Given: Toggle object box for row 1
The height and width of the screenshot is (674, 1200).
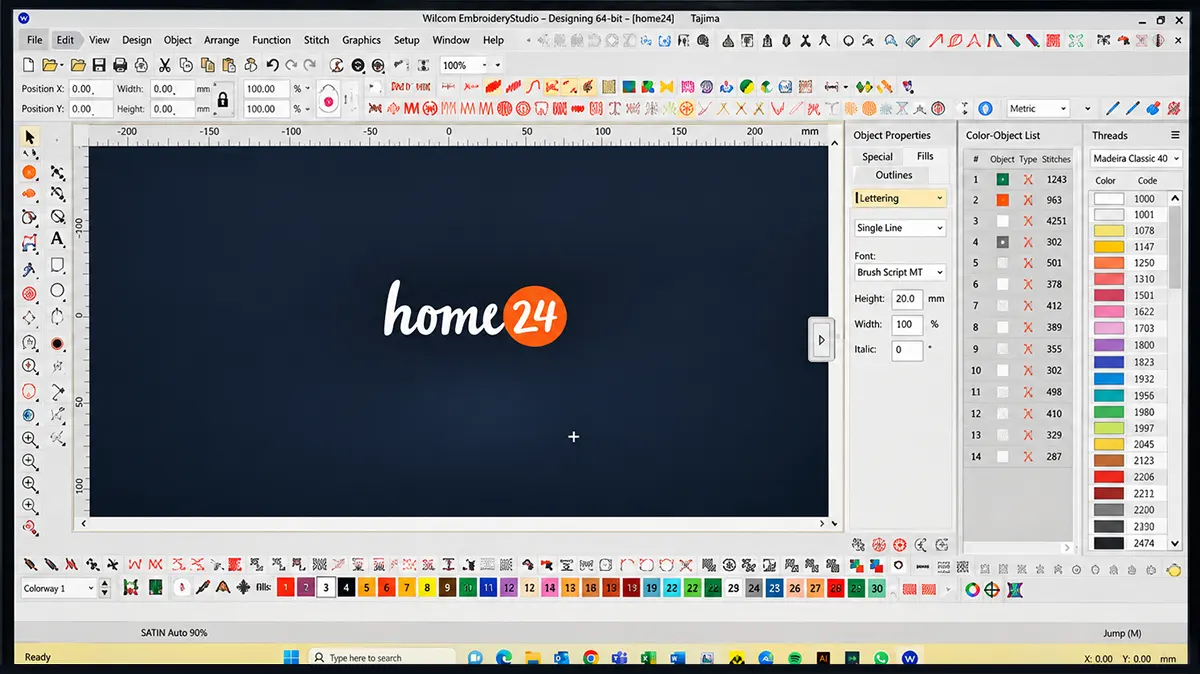Looking at the screenshot, I should point(1002,179).
